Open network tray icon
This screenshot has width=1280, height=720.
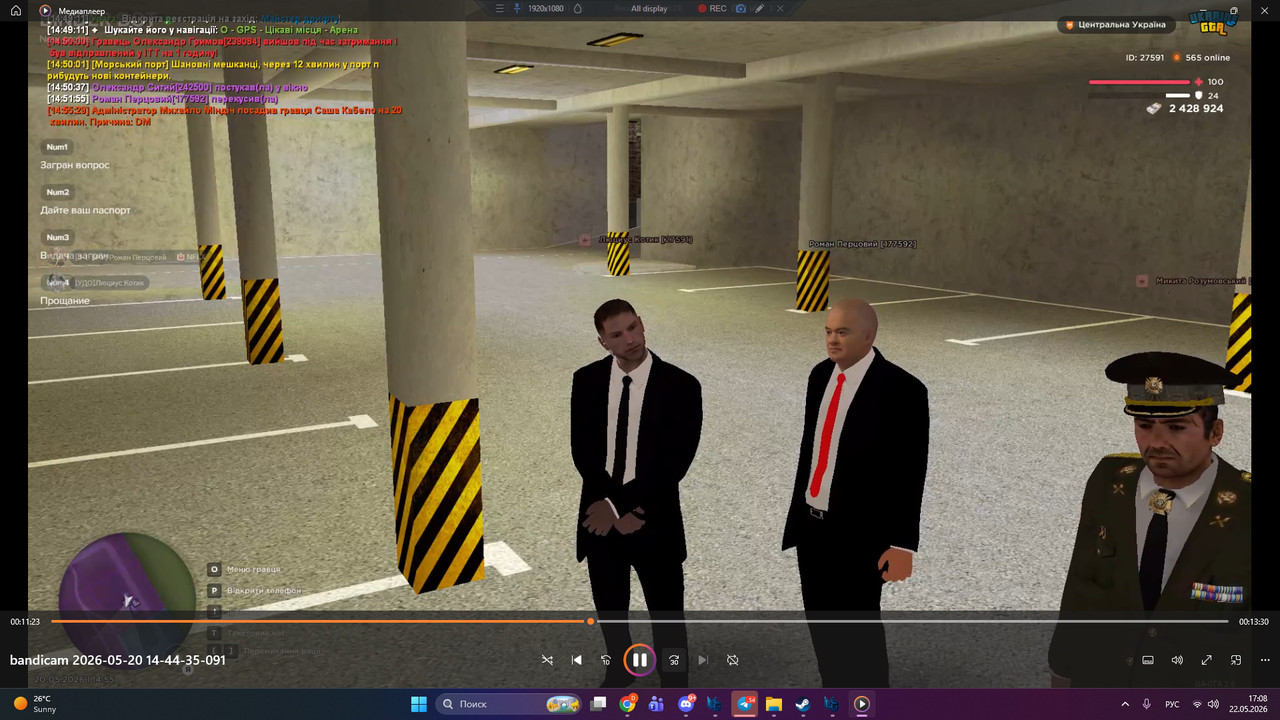1197,704
